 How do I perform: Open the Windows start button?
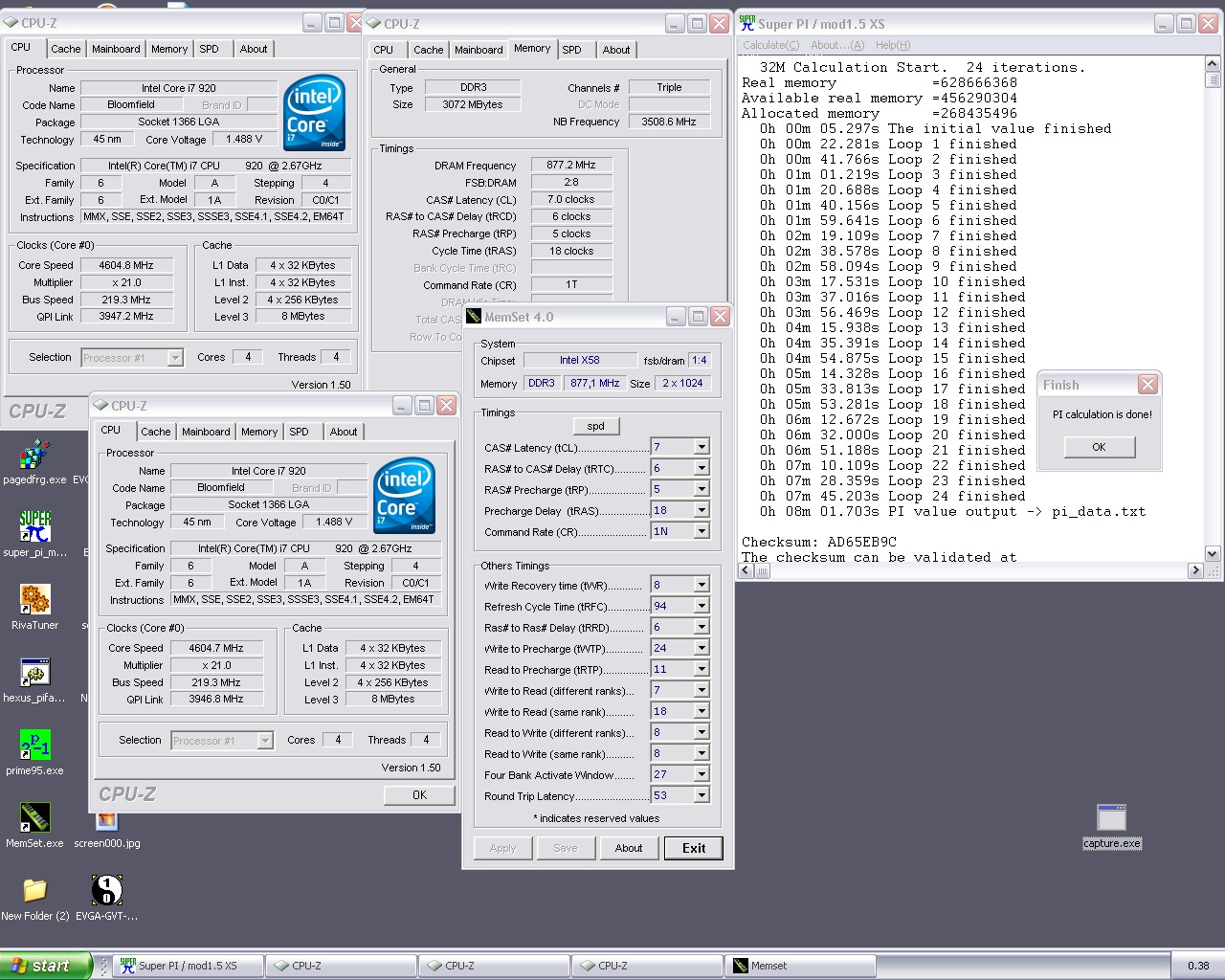point(45,966)
